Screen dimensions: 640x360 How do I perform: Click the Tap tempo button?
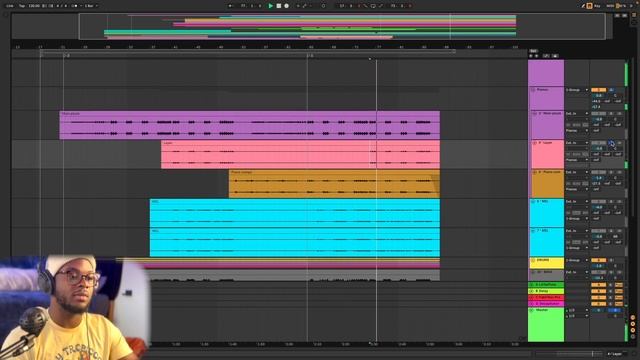coord(22,6)
